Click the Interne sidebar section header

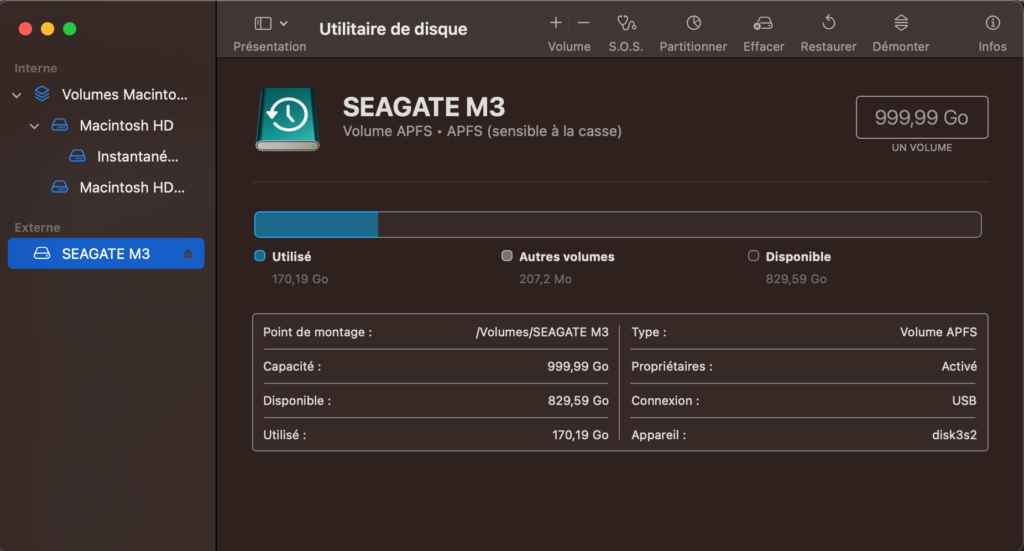36,68
